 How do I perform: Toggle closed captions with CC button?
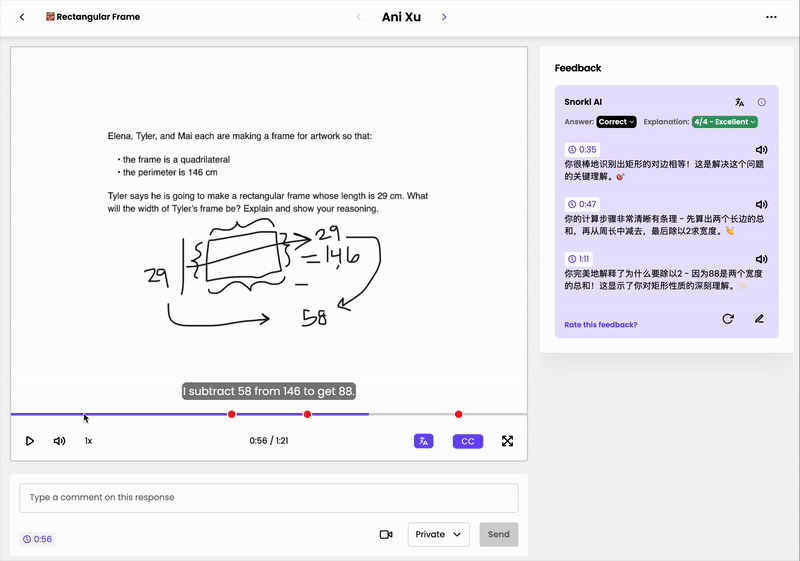pos(468,441)
